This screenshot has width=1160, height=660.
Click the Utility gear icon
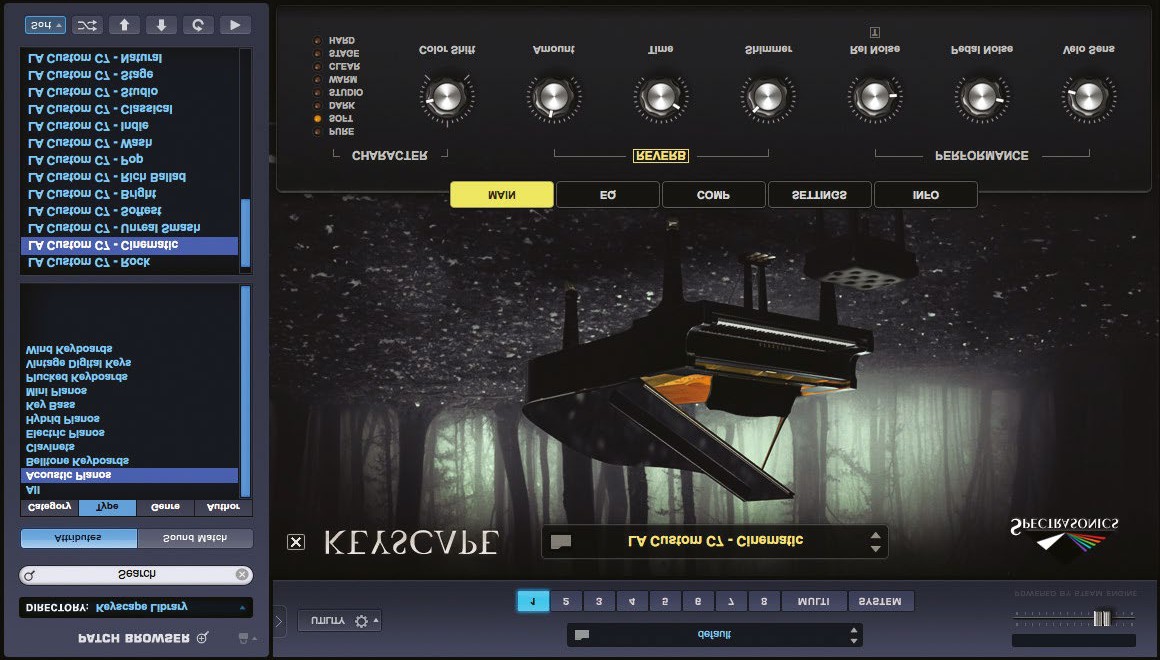pyautogui.click(x=361, y=621)
